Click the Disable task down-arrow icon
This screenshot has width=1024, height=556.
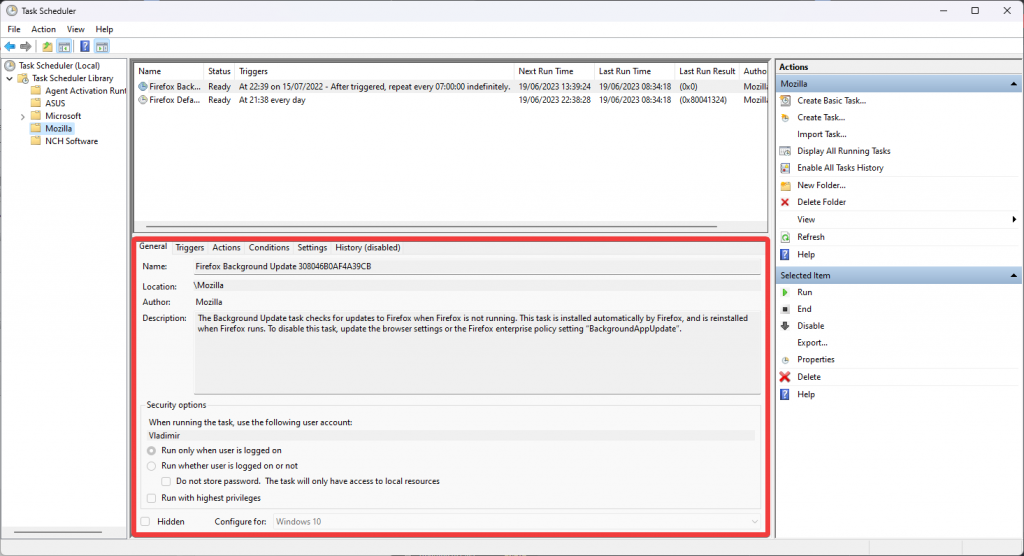pyautogui.click(x=785, y=326)
